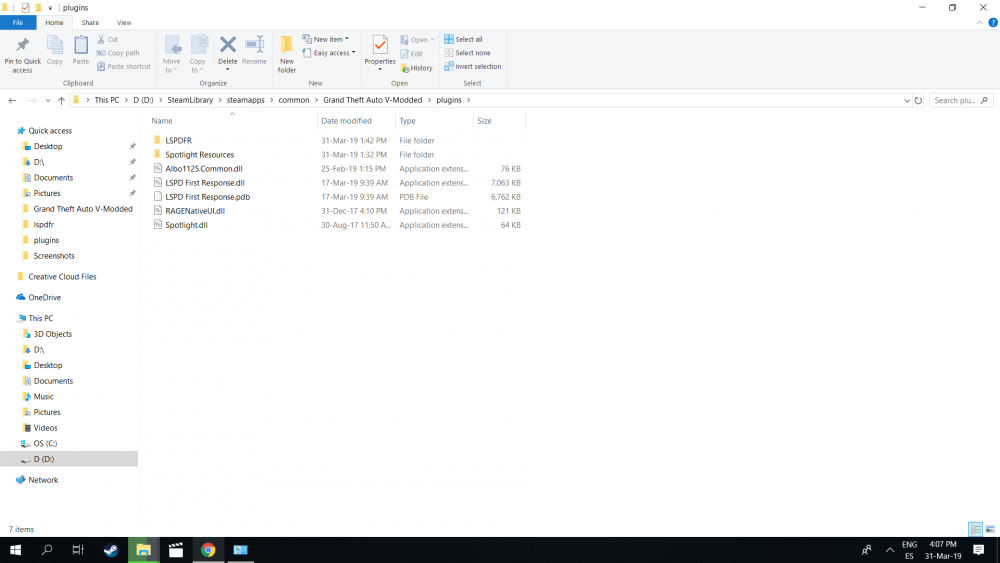Click the Rename ribbon icon
The height and width of the screenshot is (563, 1000).
point(254,45)
